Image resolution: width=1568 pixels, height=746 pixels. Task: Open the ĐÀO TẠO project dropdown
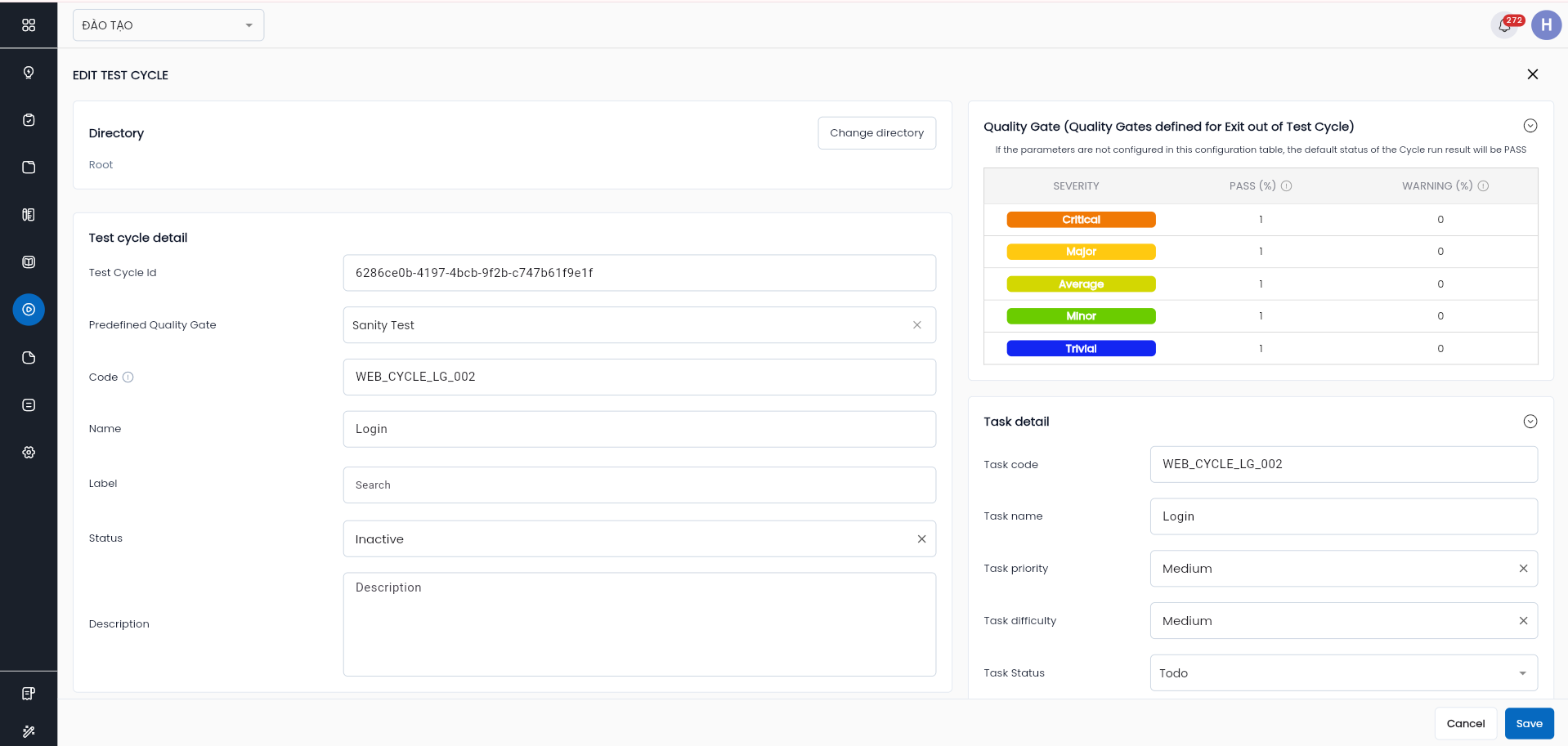click(168, 25)
